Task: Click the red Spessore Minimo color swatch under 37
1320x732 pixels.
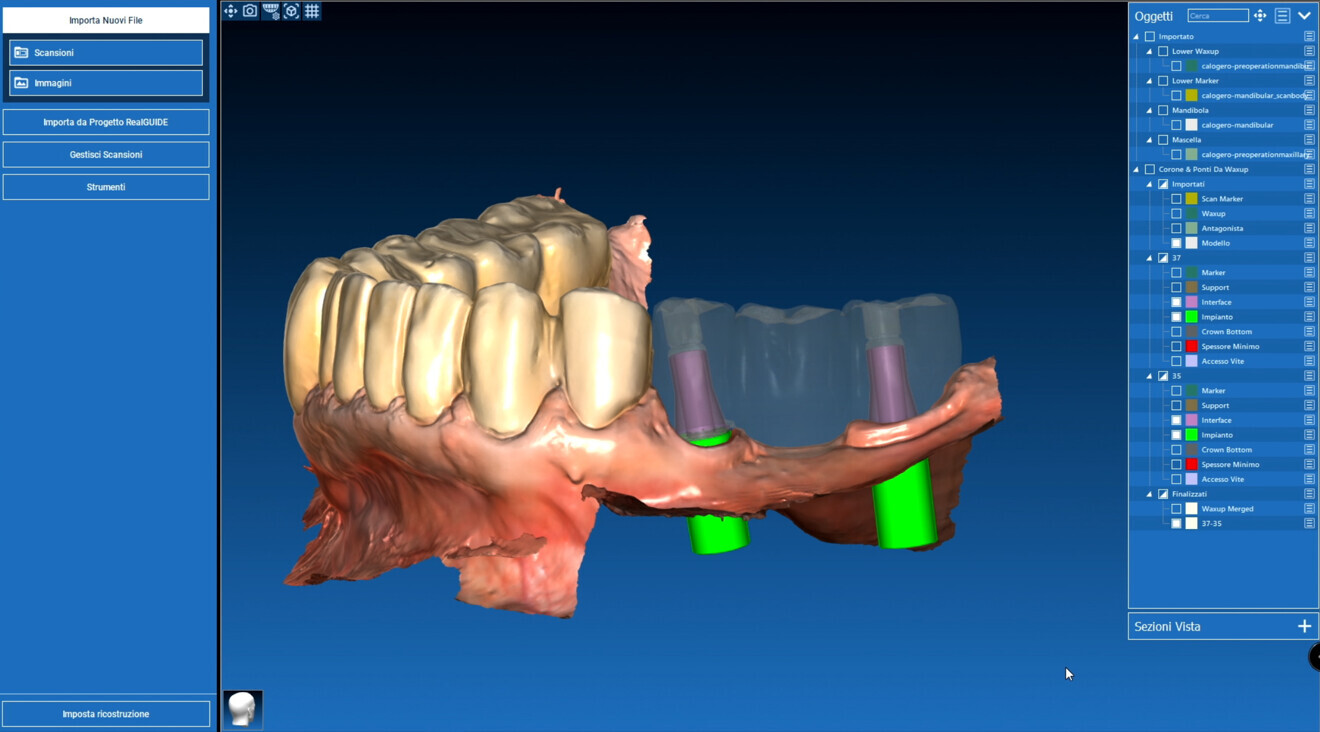Action: pos(1191,346)
